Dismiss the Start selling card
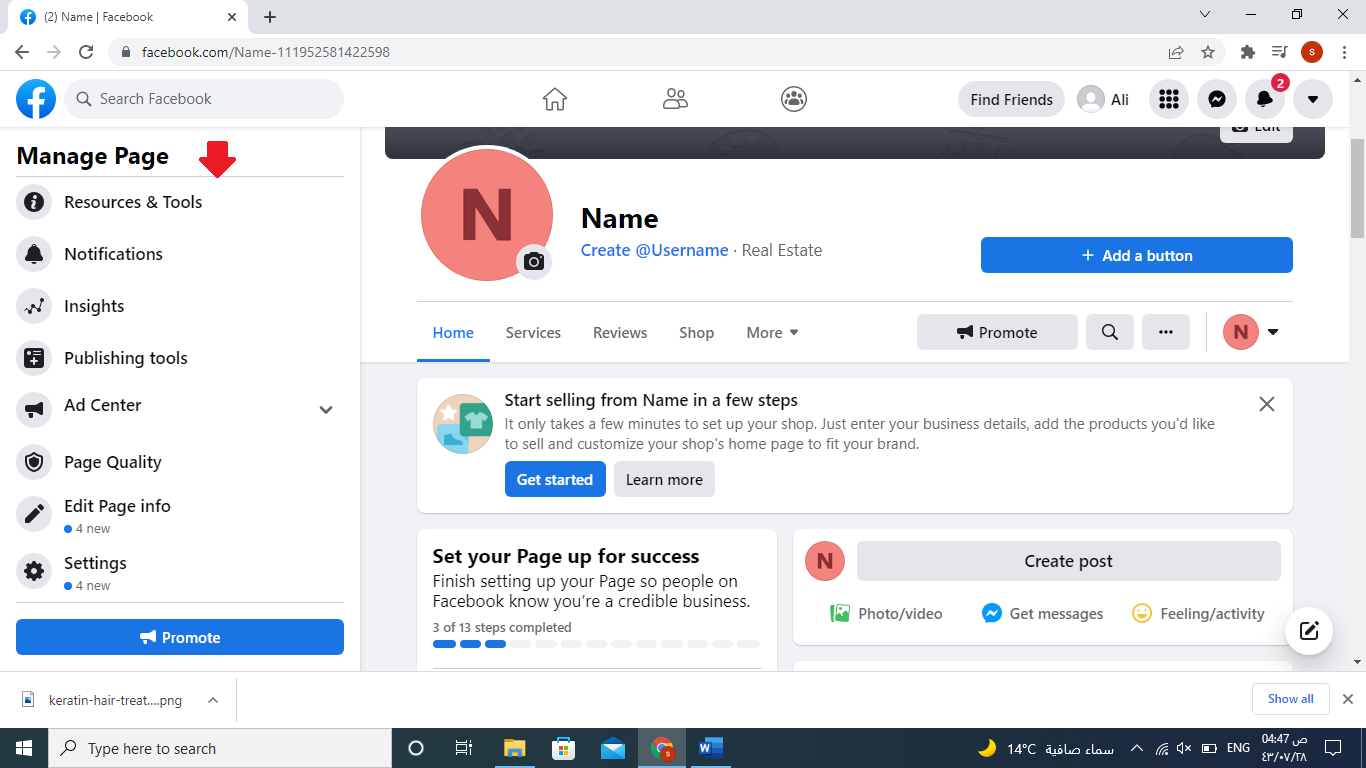1366x768 pixels. click(x=1267, y=404)
